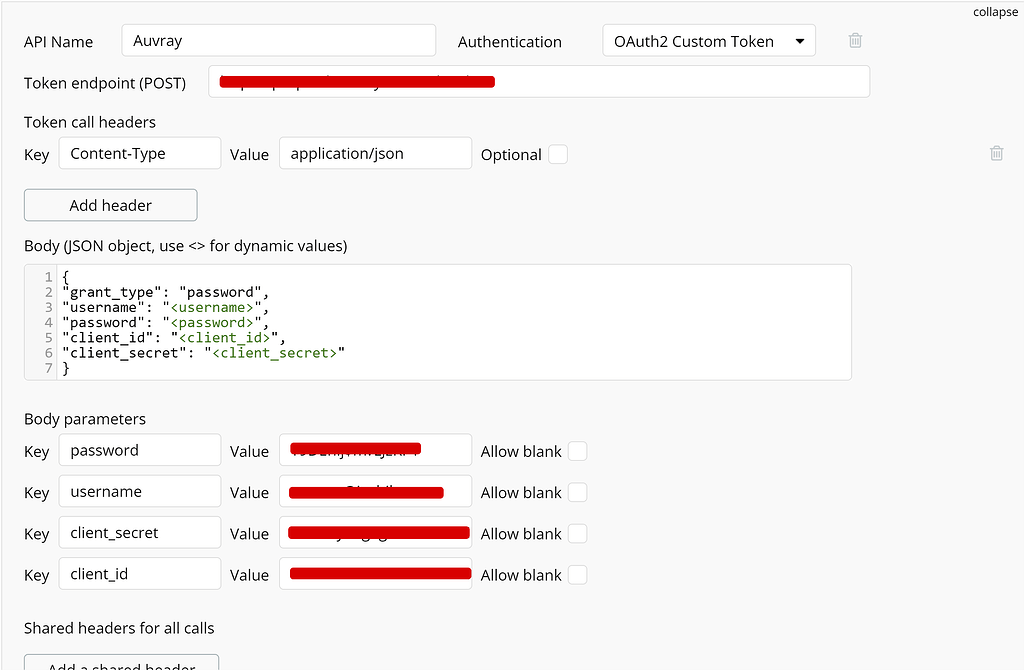Edit the application/json header value field
Viewport: 1024px width, 670px height.
point(375,153)
